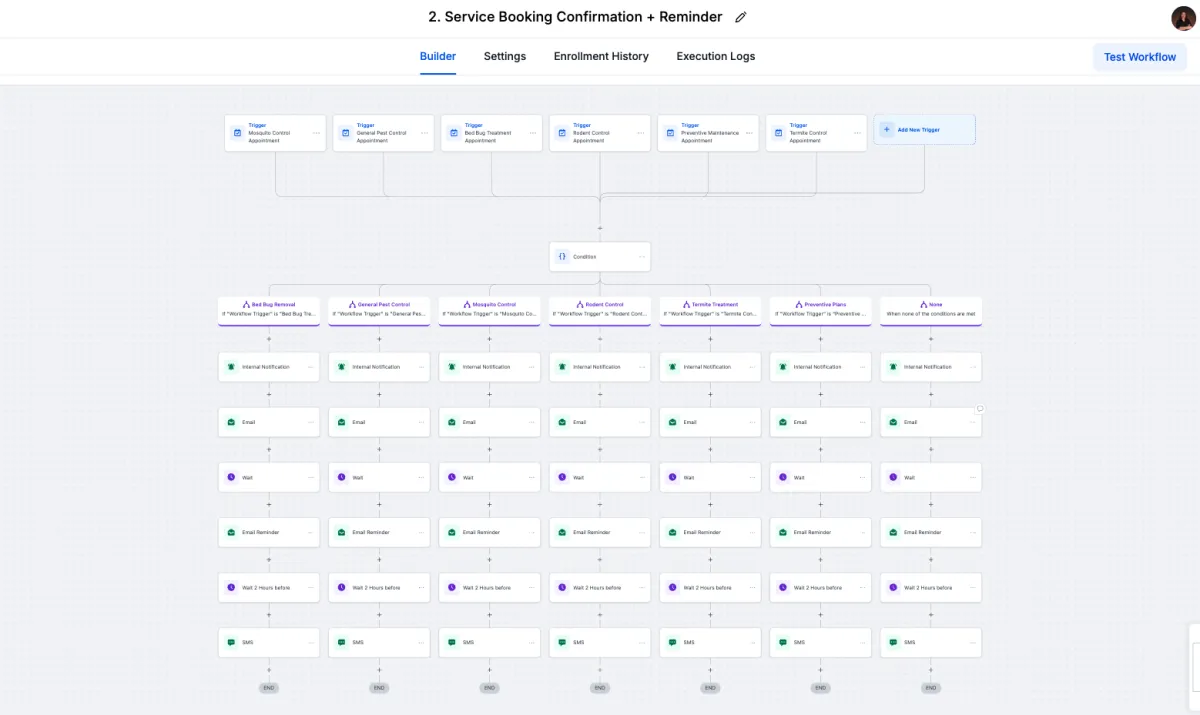
Task: Open the three-dot menu on the Condition node
Action: tap(642, 257)
